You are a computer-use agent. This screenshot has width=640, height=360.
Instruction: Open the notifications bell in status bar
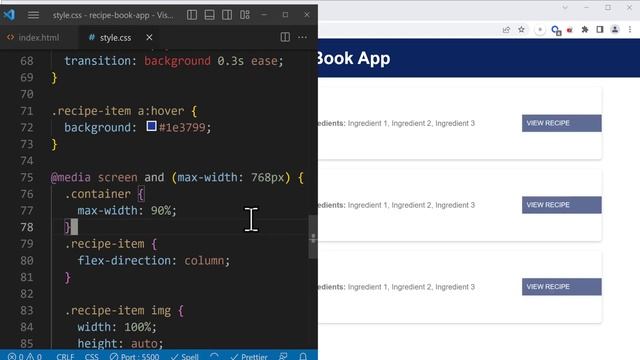pos(303,356)
